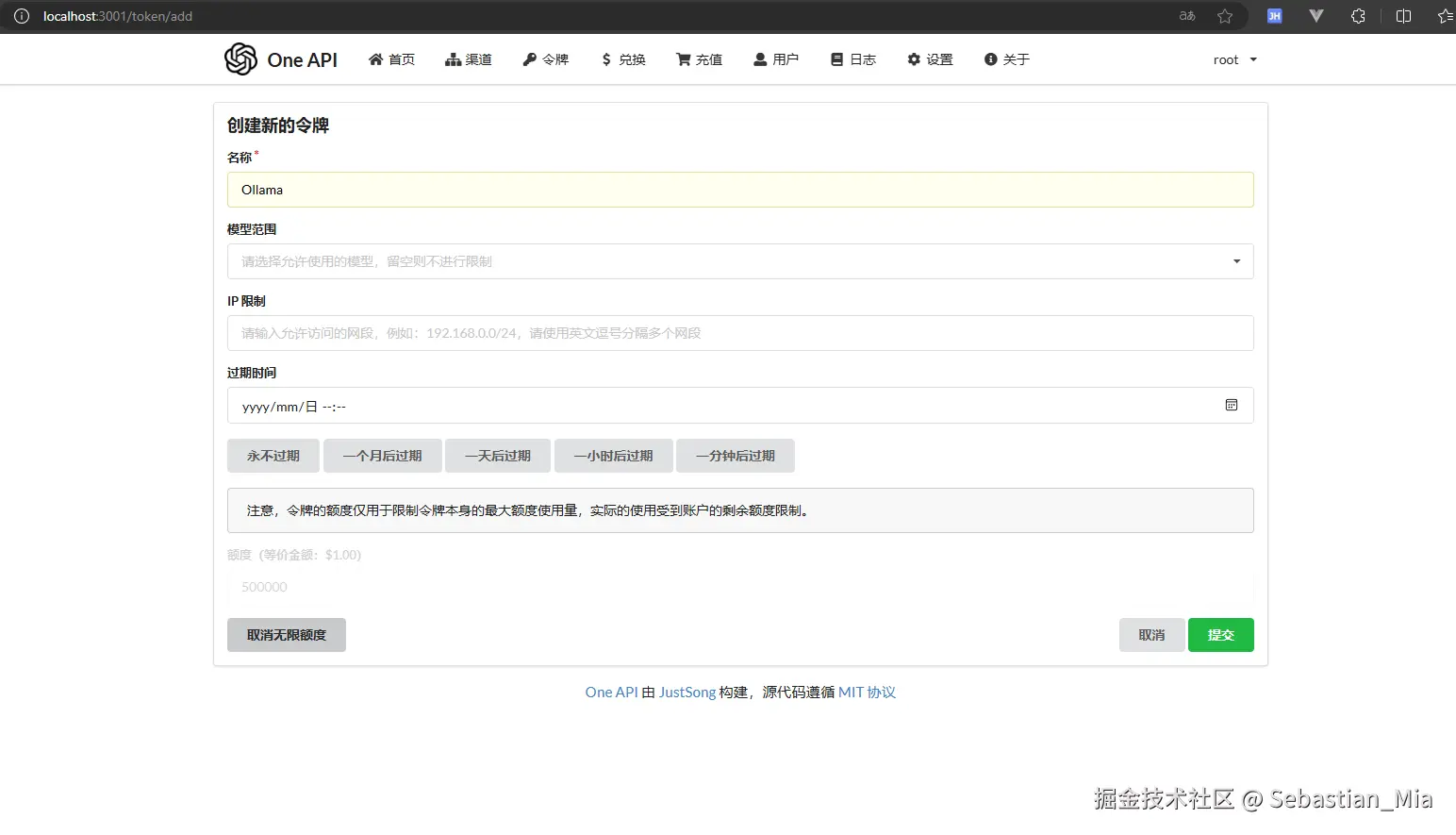Screen dimensions: 1456x835
Task: Click the JustSong author link
Action: [x=687, y=692]
